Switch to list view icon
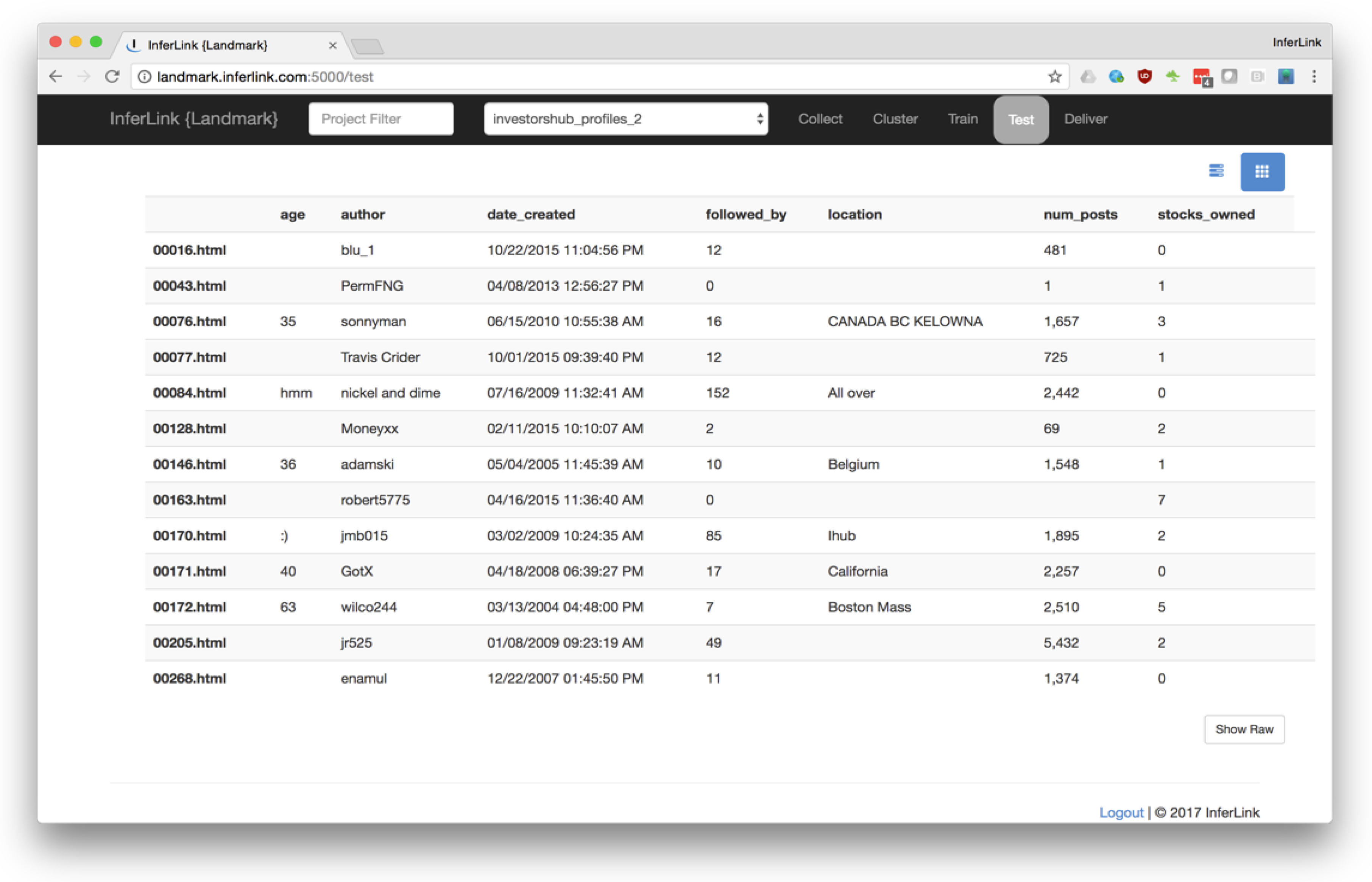 [x=1216, y=171]
